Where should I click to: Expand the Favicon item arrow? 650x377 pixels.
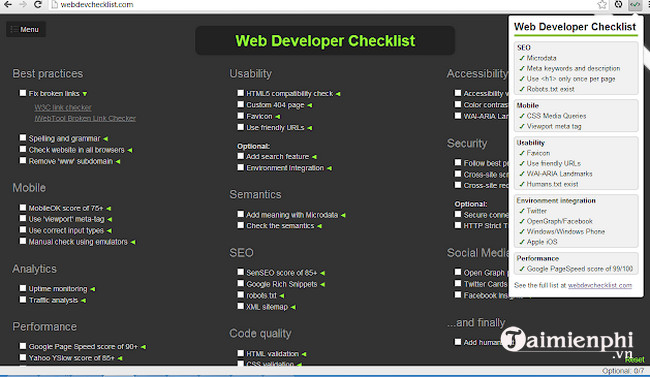(x=277, y=117)
